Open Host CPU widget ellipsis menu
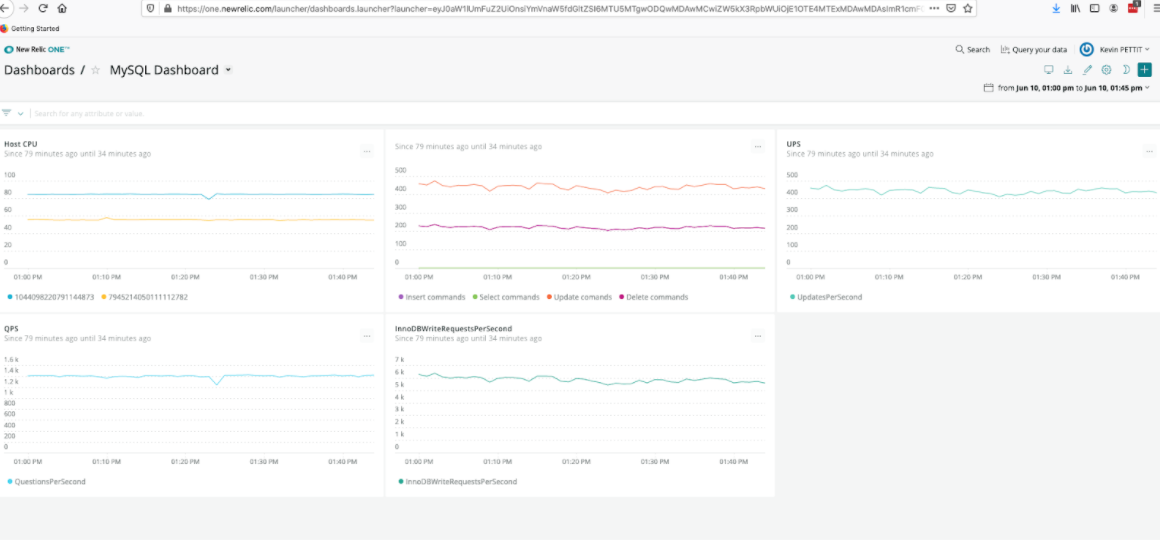1160x540 pixels. click(x=367, y=150)
